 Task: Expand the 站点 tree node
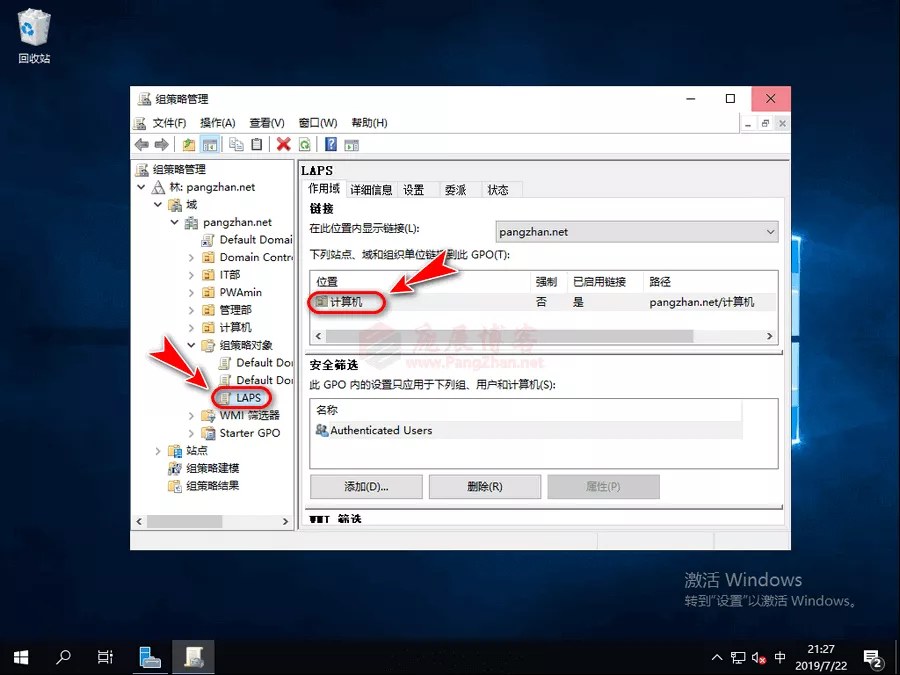(158, 451)
